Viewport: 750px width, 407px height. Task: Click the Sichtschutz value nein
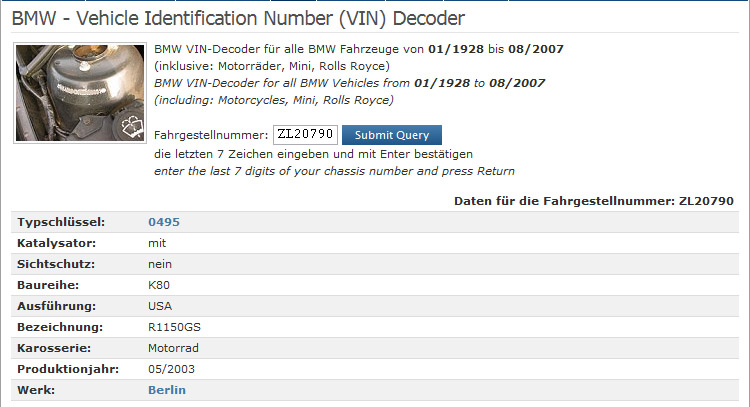[160, 264]
